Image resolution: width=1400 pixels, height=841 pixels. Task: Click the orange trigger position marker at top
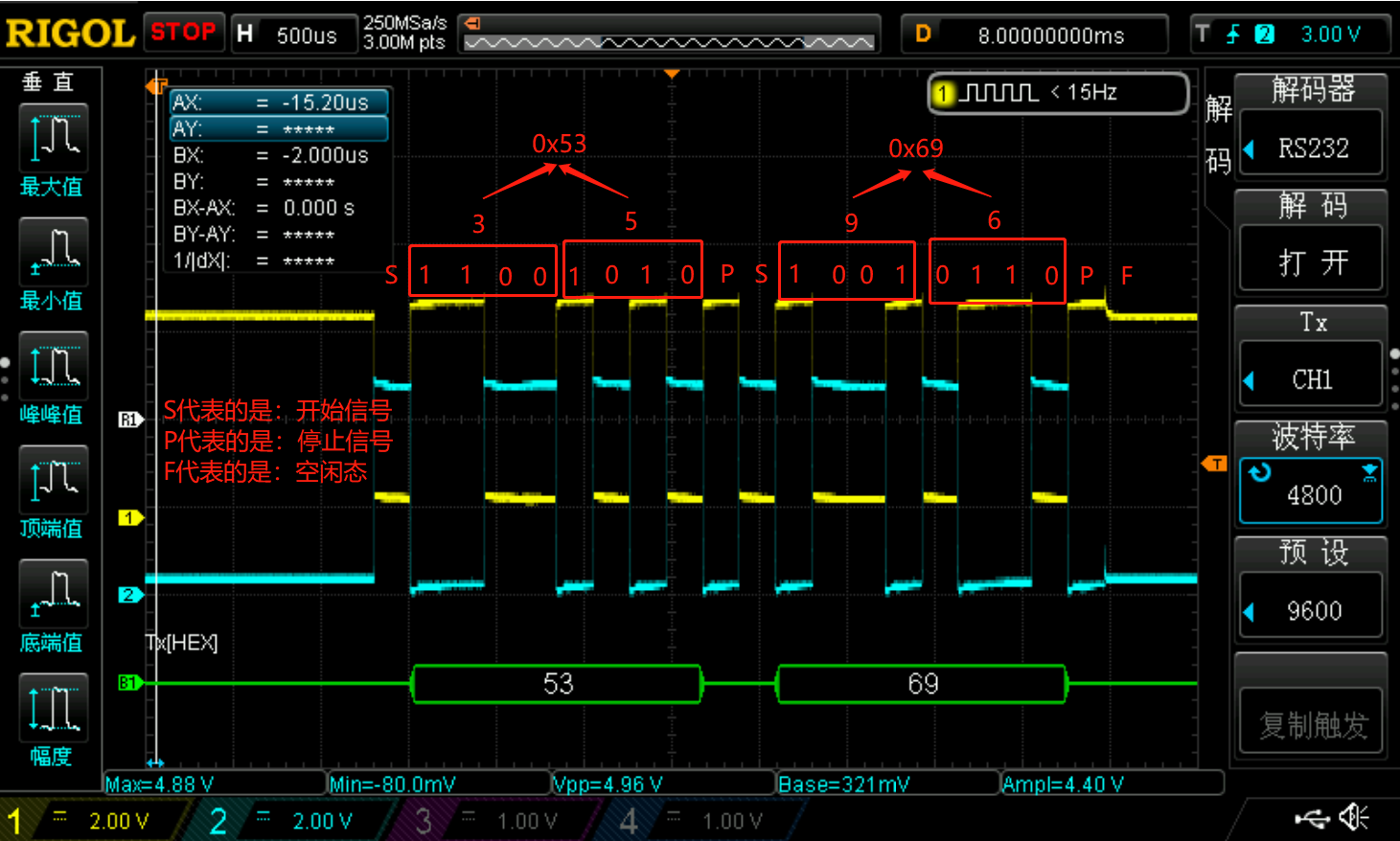pyautogui.click(x=672, y=74)
